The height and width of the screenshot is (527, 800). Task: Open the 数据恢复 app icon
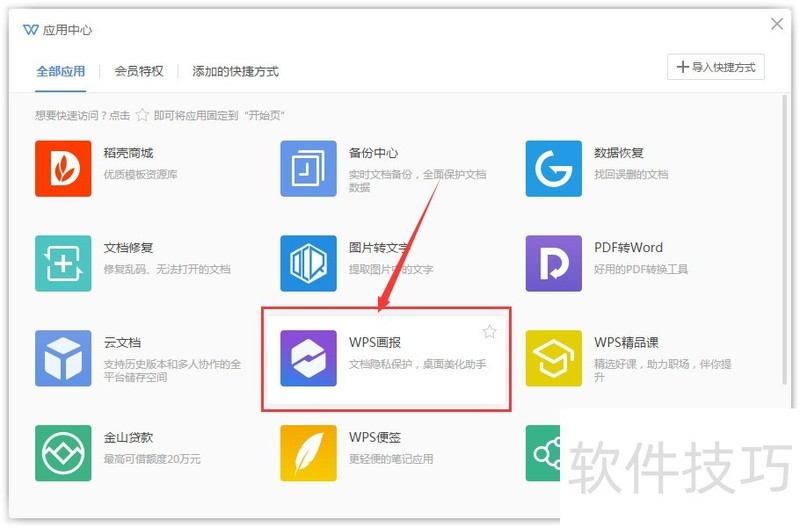(x=554, y=168)
